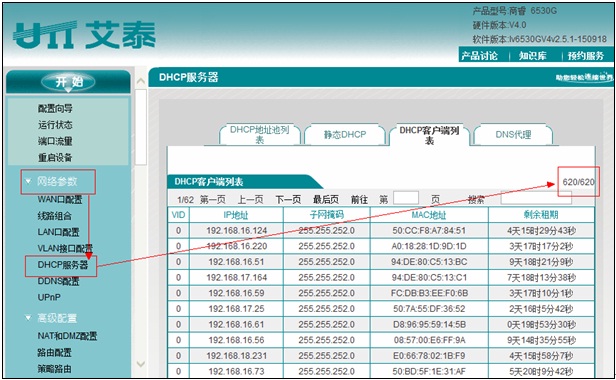
Task: Select IP cell 192.168.18.231
Action: (x=236, y=356)
